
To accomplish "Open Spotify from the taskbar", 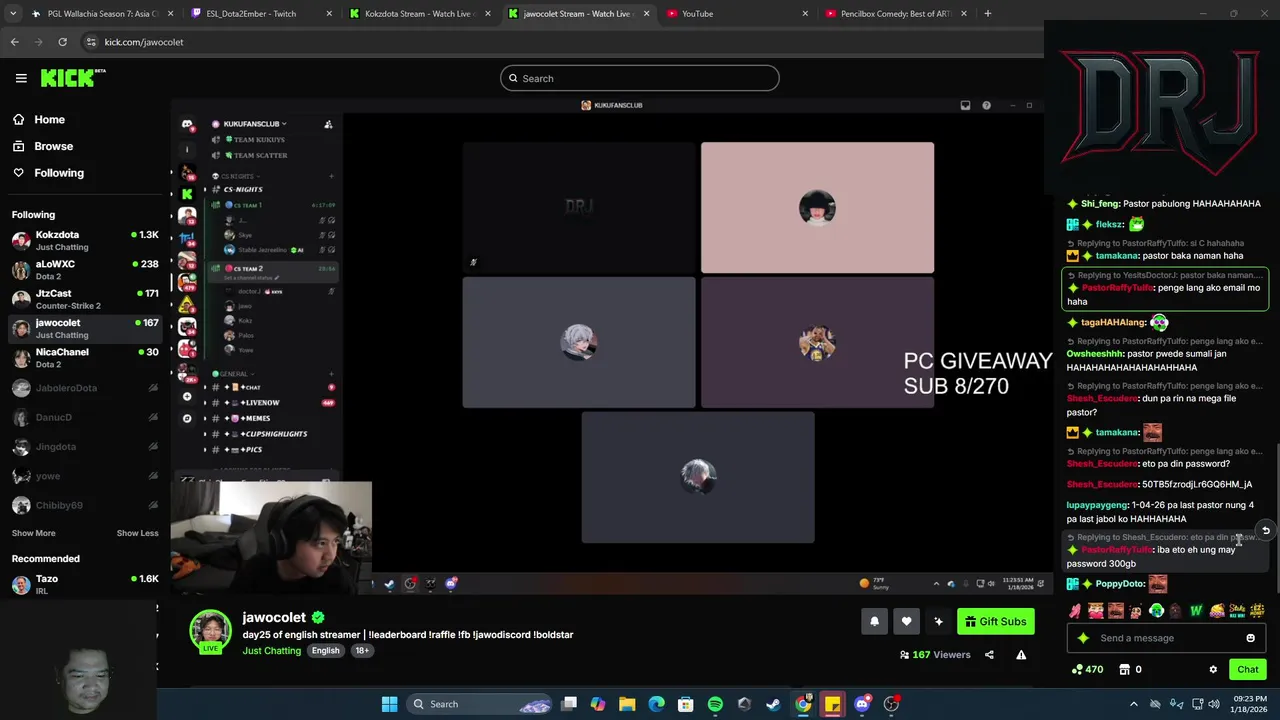I will coord(715,704).
